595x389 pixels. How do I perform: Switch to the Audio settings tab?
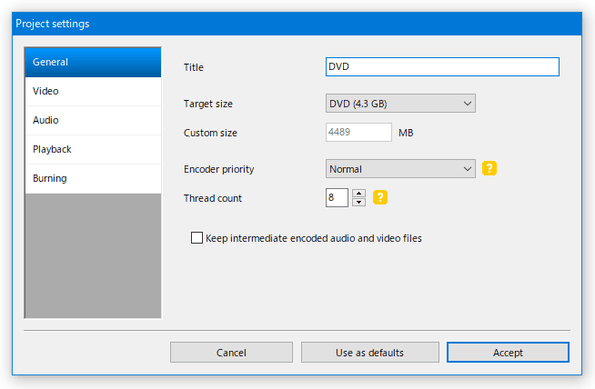pos(93,120)
